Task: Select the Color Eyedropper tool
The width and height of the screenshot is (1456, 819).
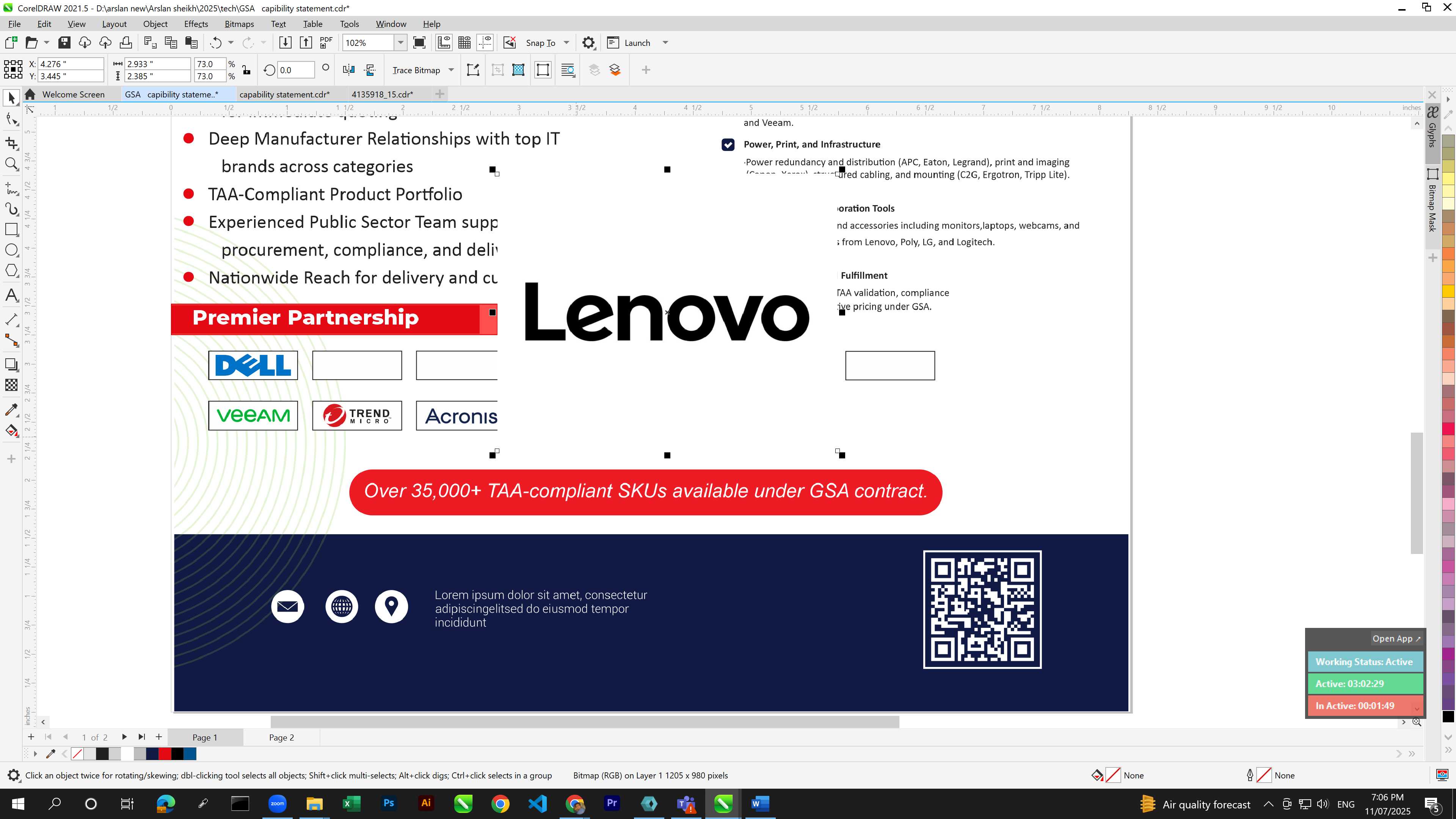Action: (11, 410)
